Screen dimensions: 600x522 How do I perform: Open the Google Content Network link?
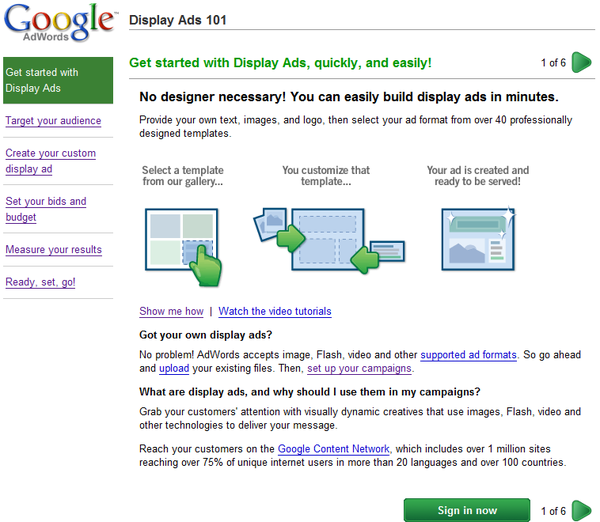coord(334,449)
